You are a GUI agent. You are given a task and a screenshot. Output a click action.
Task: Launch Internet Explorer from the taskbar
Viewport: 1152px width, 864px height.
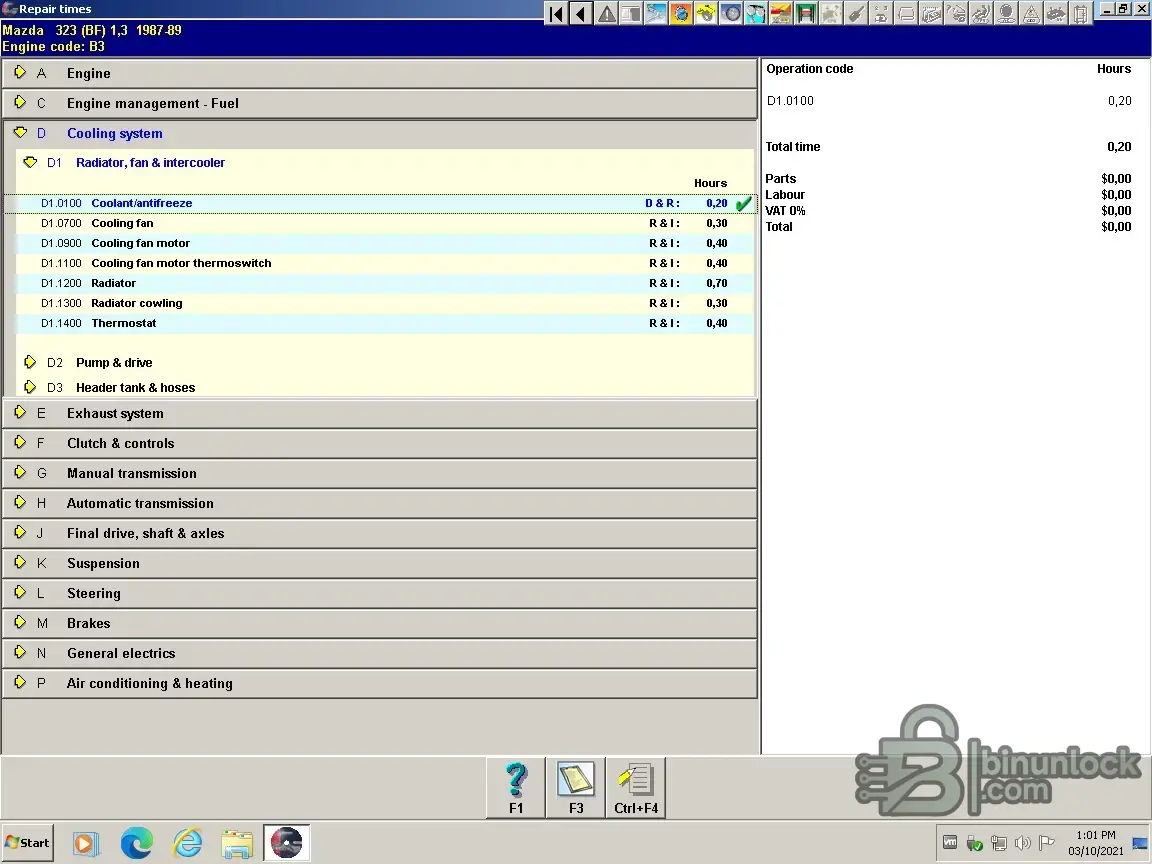(x=187, y=843)
